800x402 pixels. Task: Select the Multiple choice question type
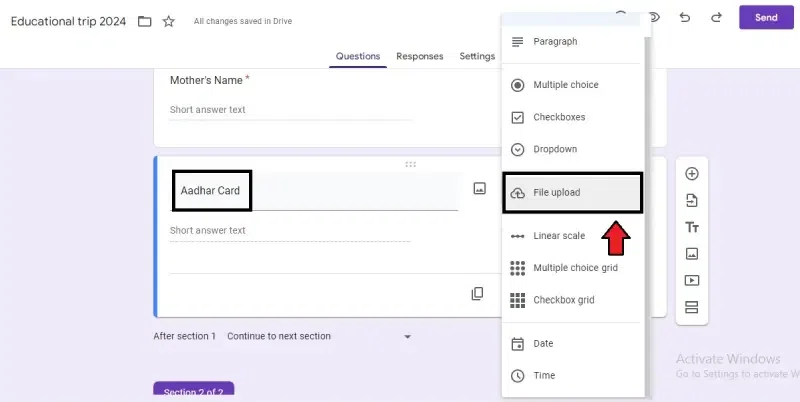[x=565, y=85]
